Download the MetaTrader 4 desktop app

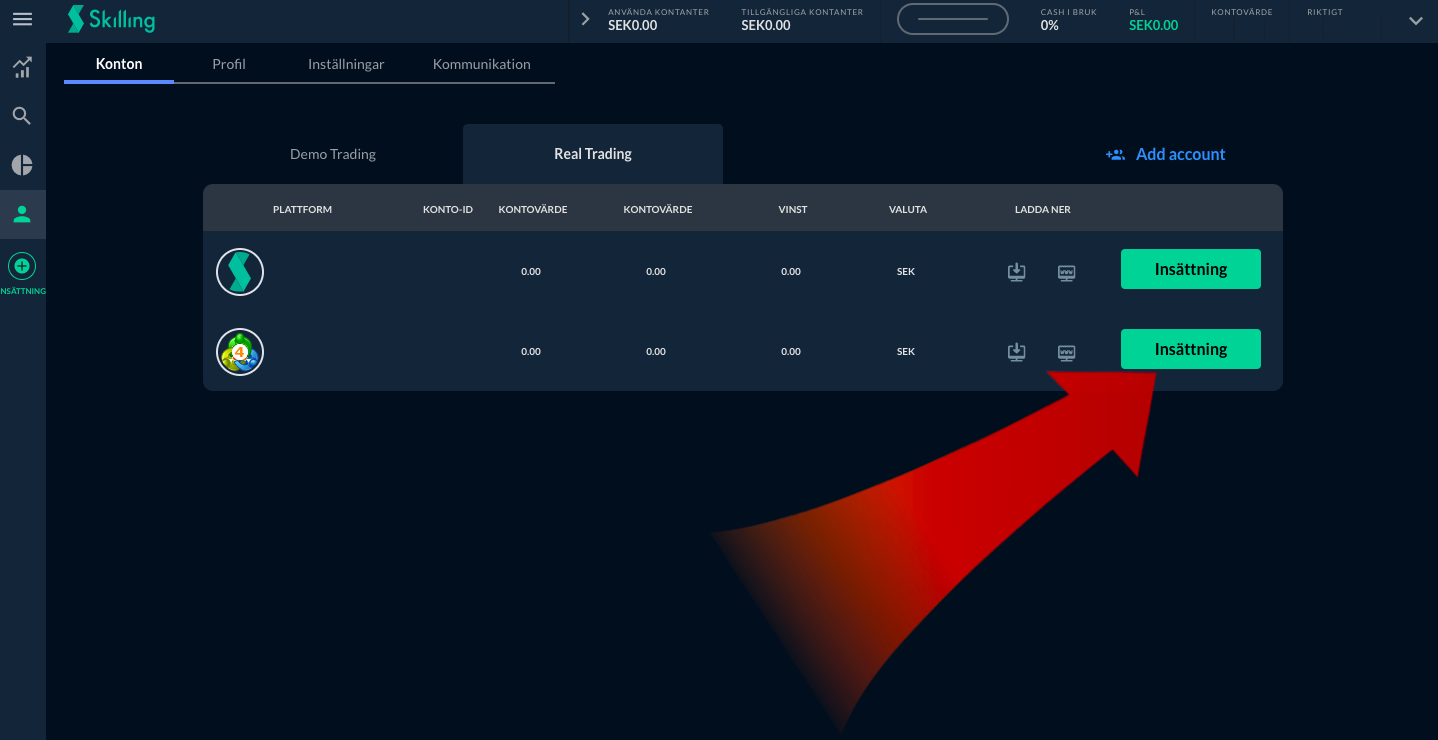coord(1017,352)
